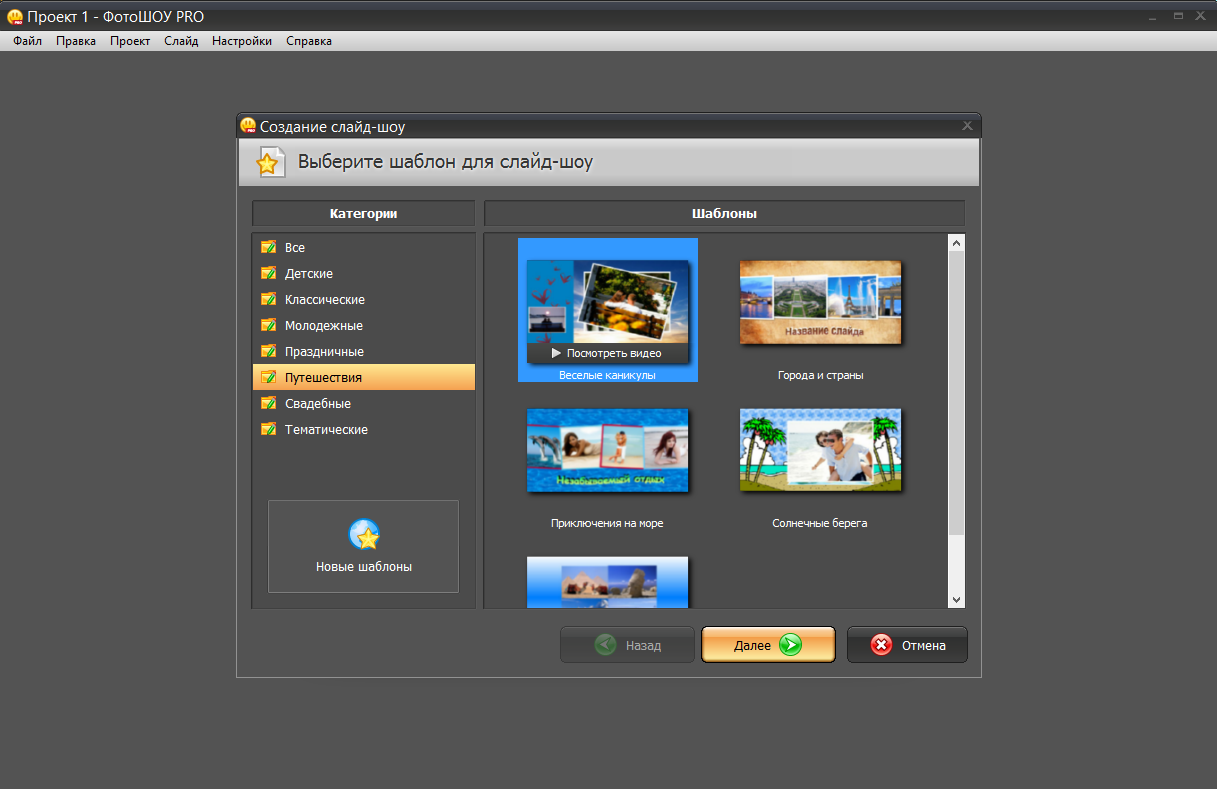Click the icon beside the Молодежные category
The height and width of the screenshot is (789, 1217).
[268, 325]
